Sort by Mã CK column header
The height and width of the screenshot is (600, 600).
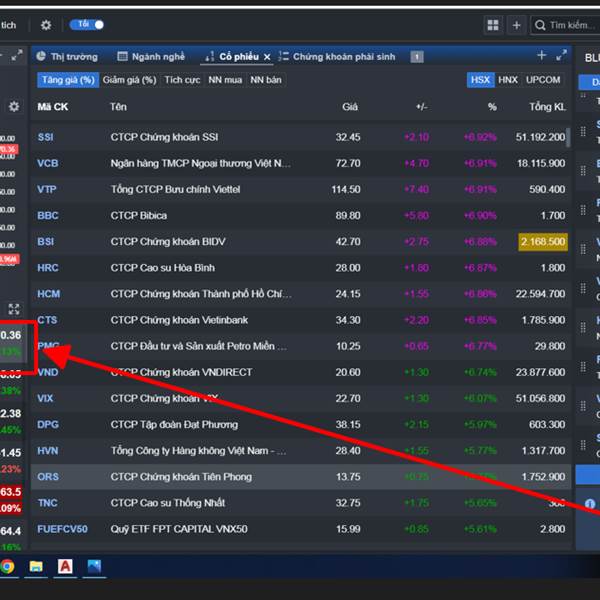click(x=52, y=107)
